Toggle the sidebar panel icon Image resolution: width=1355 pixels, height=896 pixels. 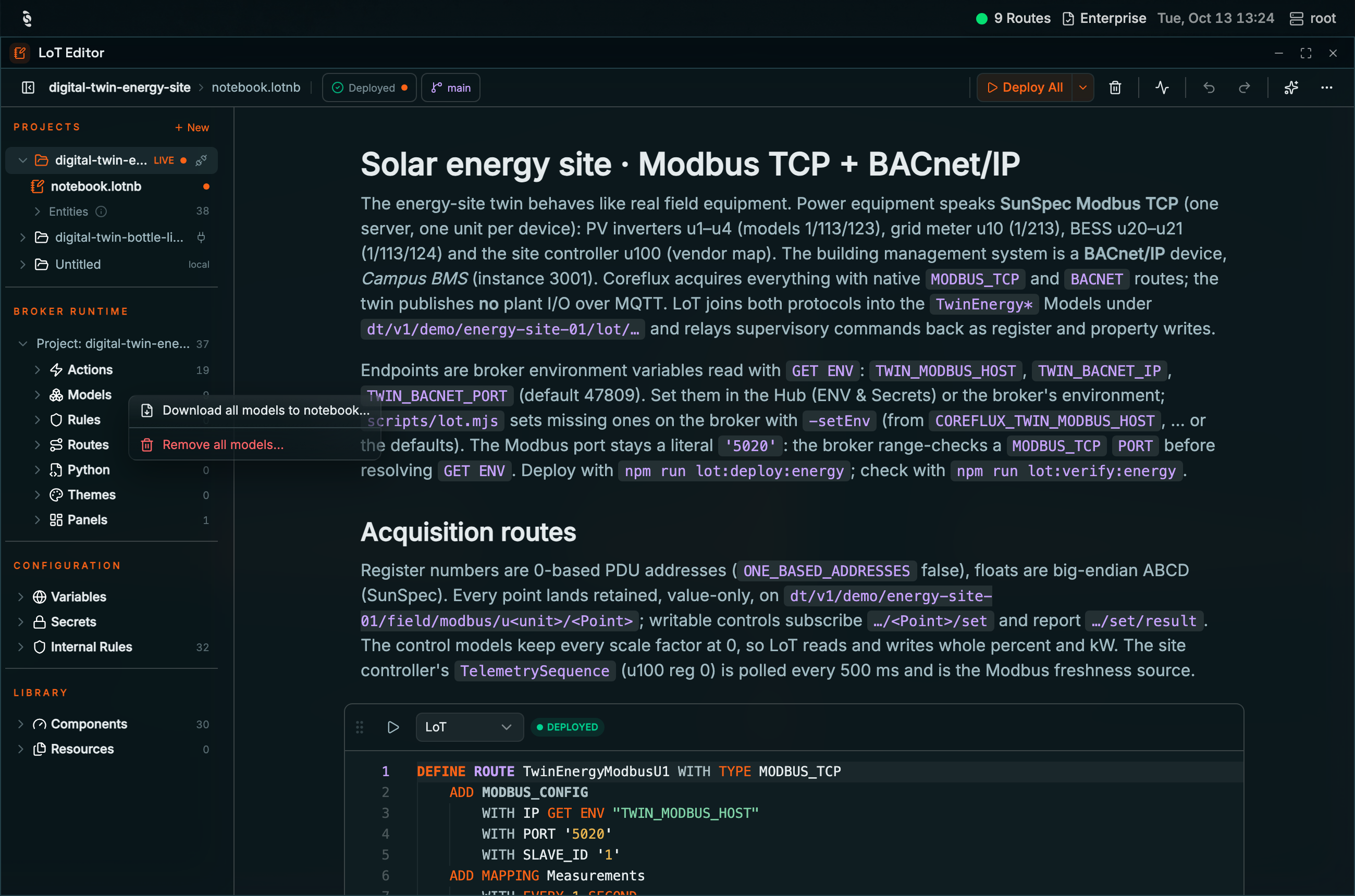[x=28, y=88]
